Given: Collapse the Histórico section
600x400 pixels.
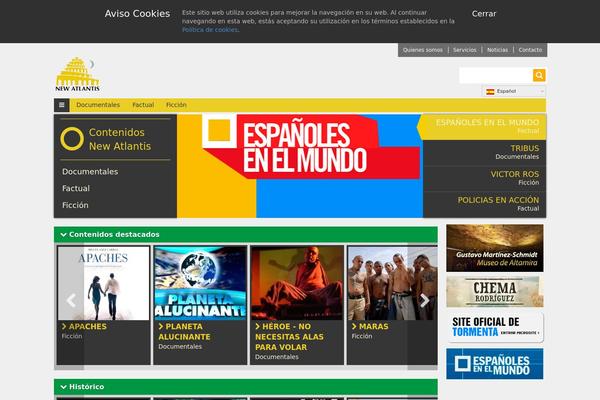Looking at the screenshot, I should pyautogui.click(x=64, y=387).
